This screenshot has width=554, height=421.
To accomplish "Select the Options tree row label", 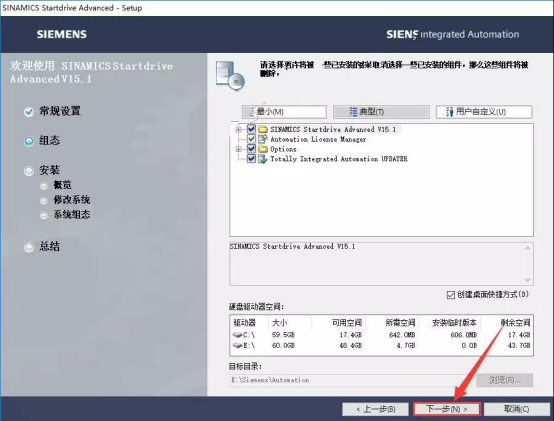I will pos(283,149).
